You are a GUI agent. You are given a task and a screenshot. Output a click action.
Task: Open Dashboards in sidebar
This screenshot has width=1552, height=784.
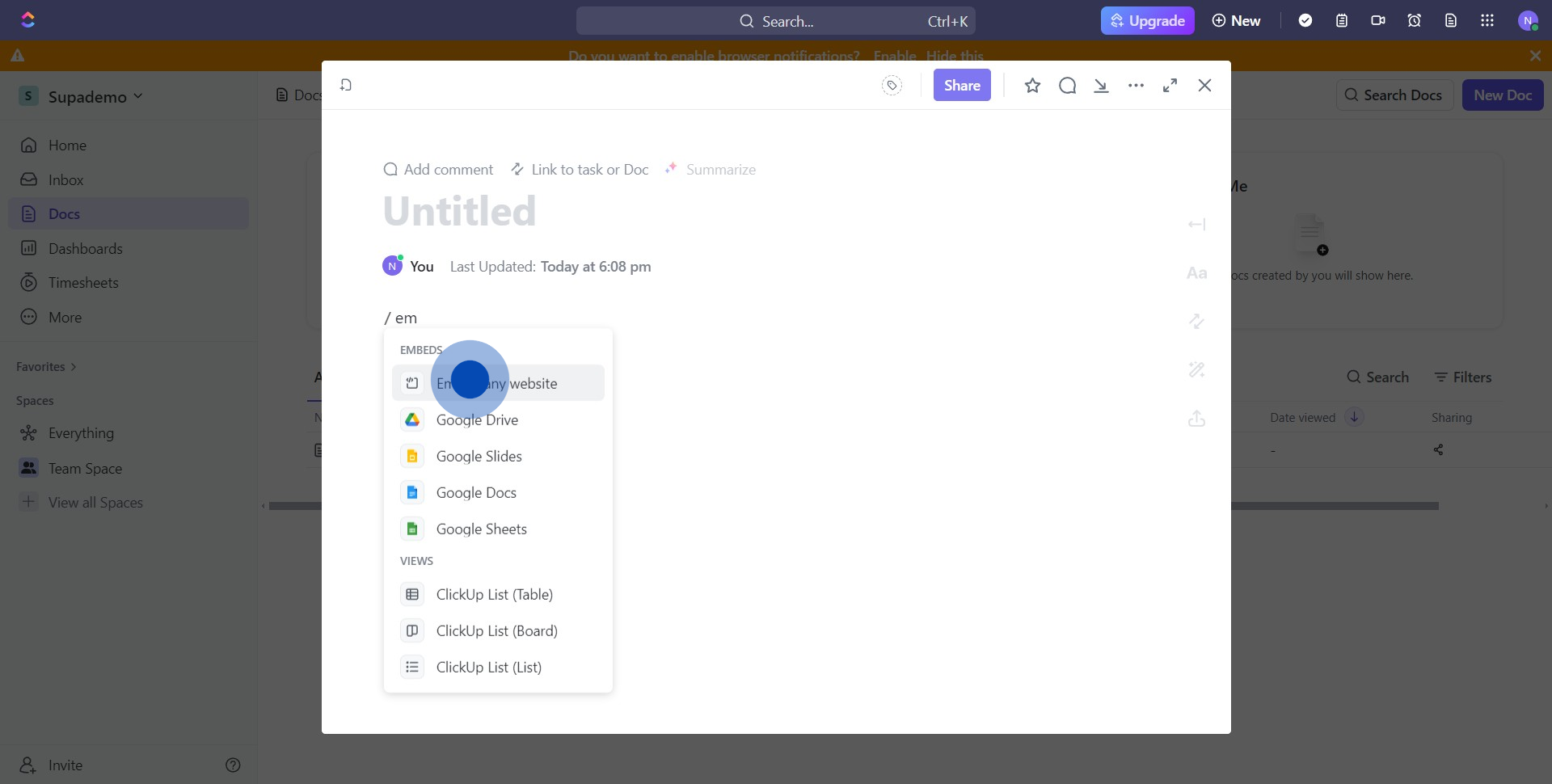point(129,248)
